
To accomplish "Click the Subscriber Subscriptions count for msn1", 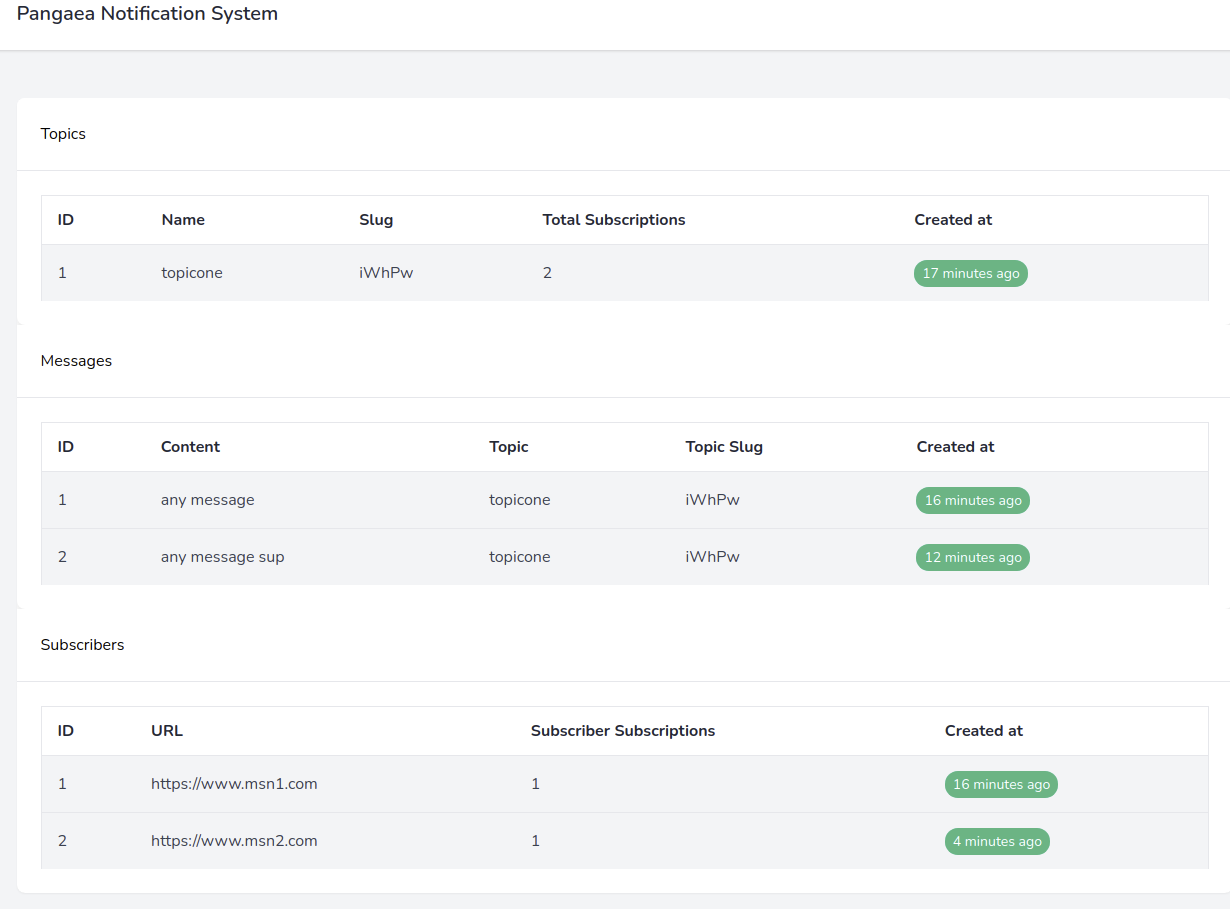I will [x=535, y=784].
